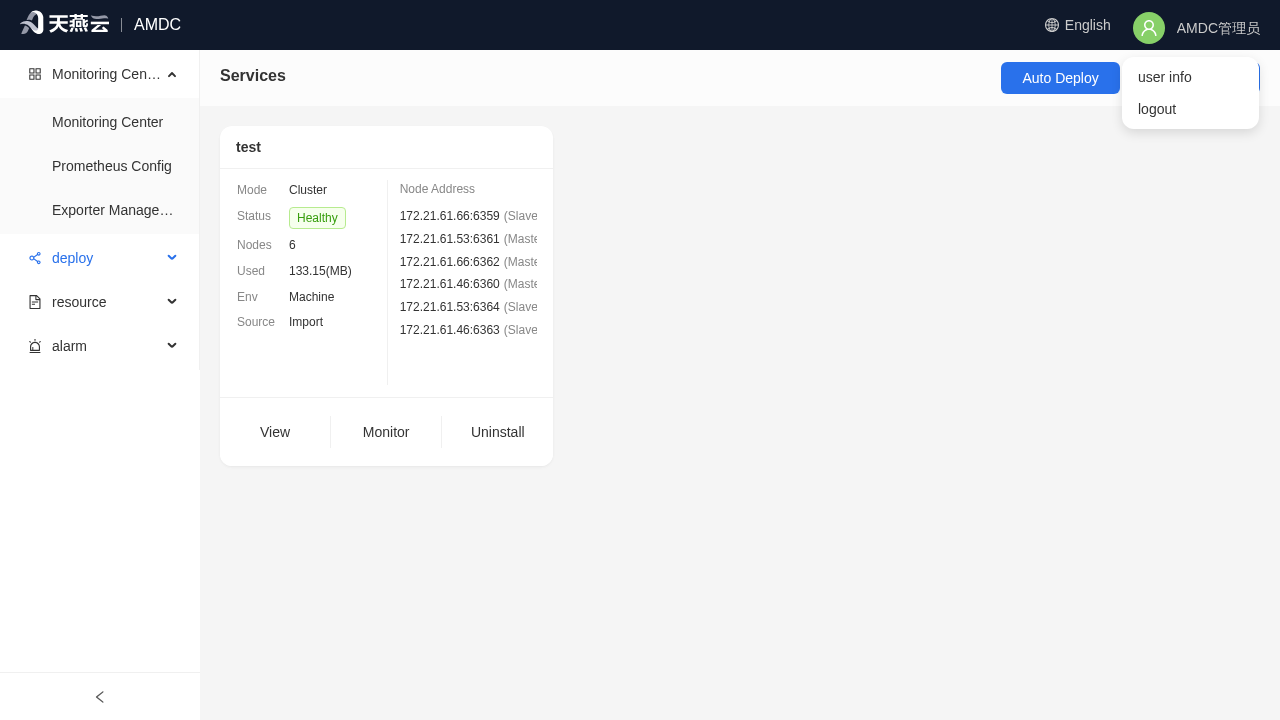Click the resource document icon

35,302
